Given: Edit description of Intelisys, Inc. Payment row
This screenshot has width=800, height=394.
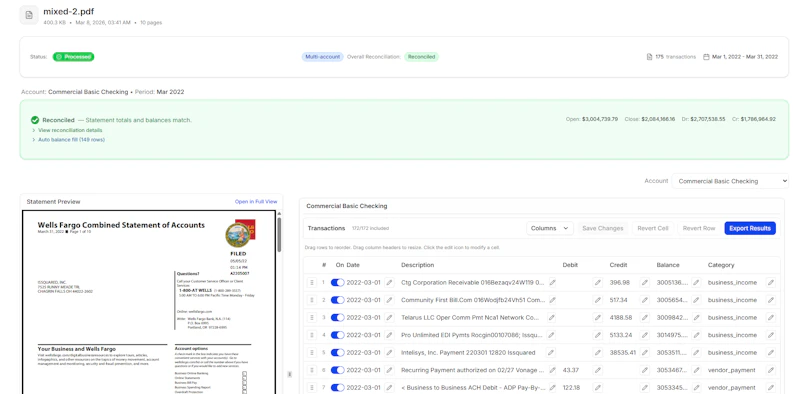Looking at the screenshot, I should [551, 353].
